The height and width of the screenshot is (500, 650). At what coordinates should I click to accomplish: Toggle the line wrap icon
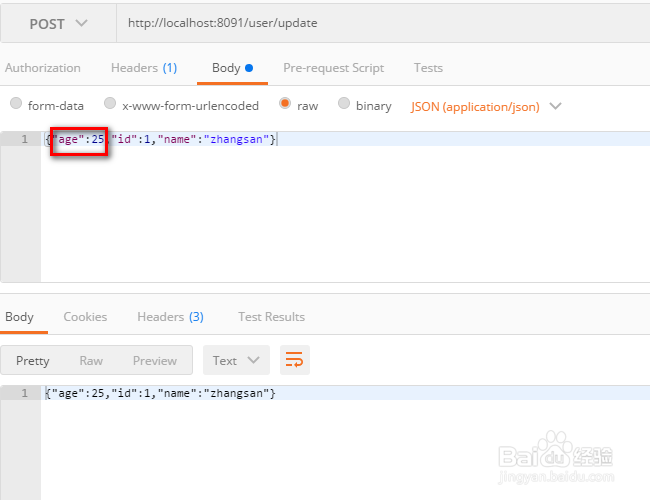click(295, 360)
